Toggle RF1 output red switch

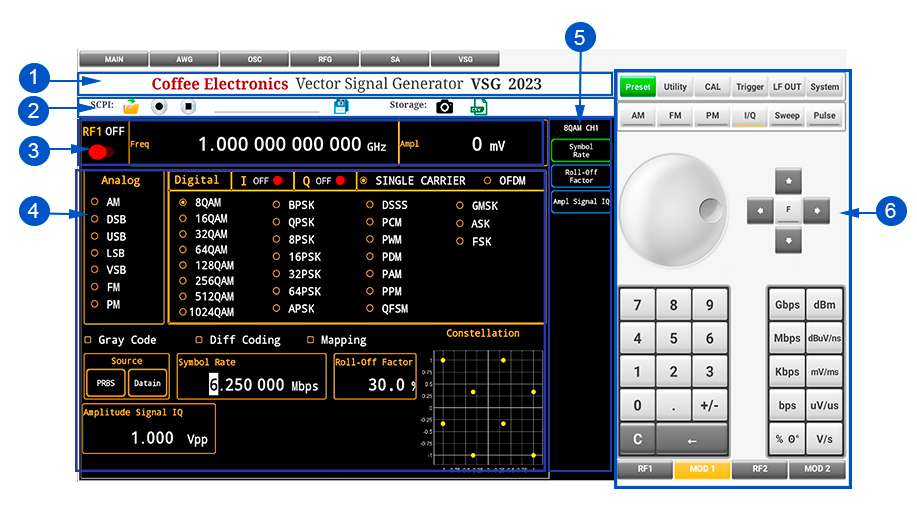coord(101,152)
